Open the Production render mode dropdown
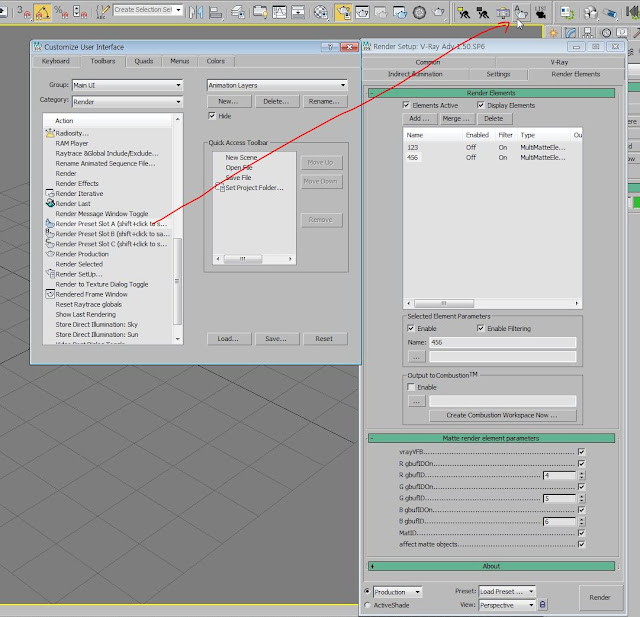The image size is (640, 617). (x=398, y=592)
